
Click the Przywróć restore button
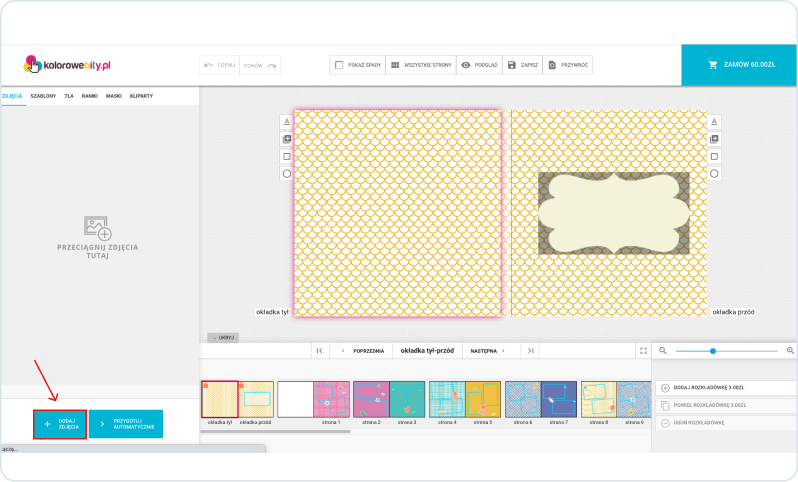[569, 65]
